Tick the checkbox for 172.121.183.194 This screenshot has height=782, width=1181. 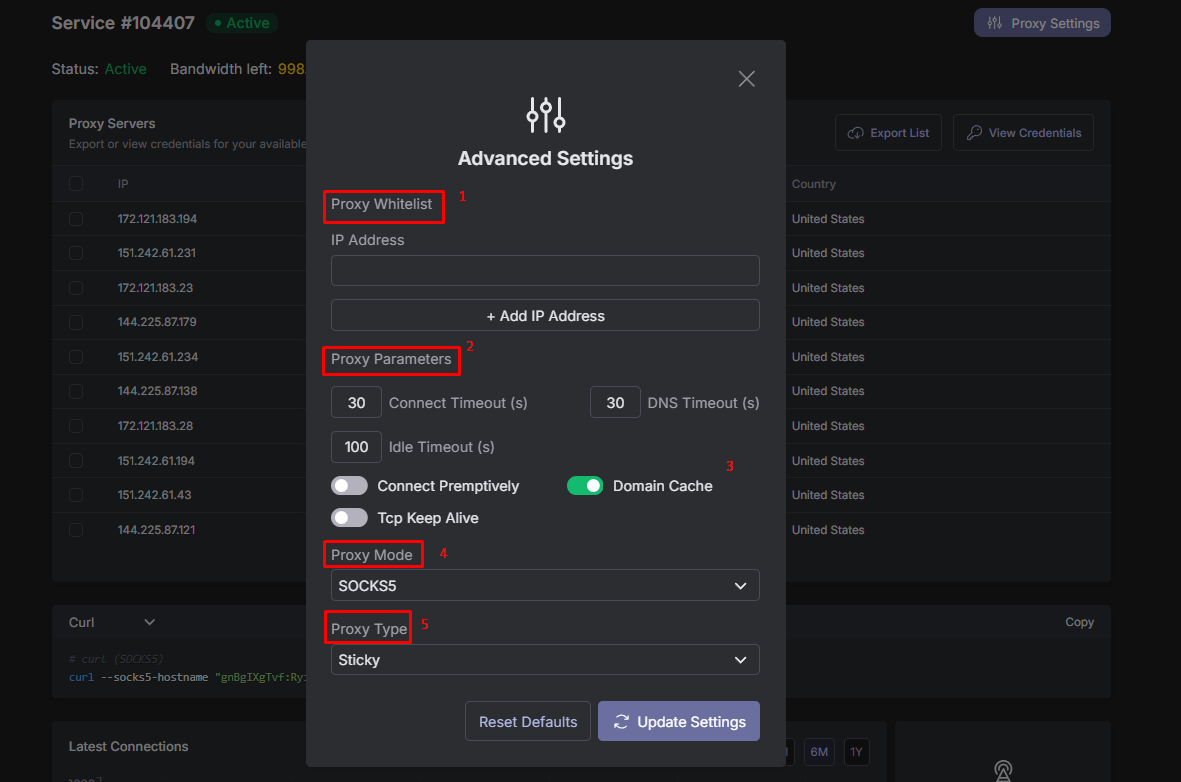(76, 218)
